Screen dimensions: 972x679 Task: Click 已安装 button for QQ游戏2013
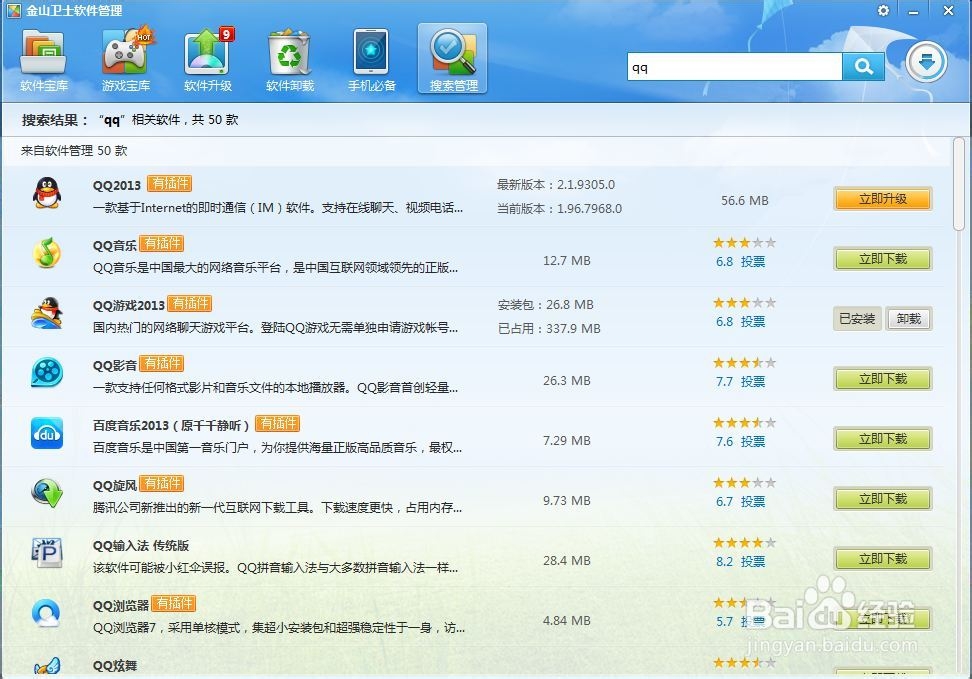(x=857, y=318)
